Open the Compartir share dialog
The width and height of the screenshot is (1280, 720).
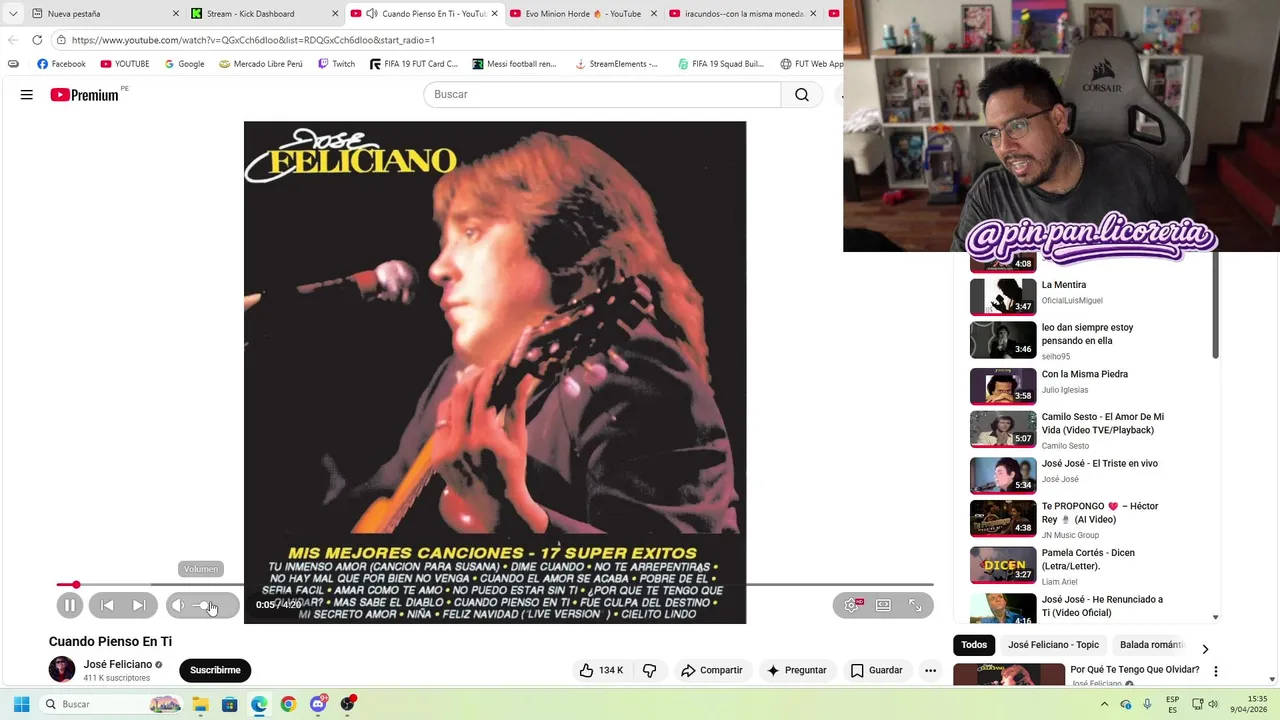[x=711, y=670]
